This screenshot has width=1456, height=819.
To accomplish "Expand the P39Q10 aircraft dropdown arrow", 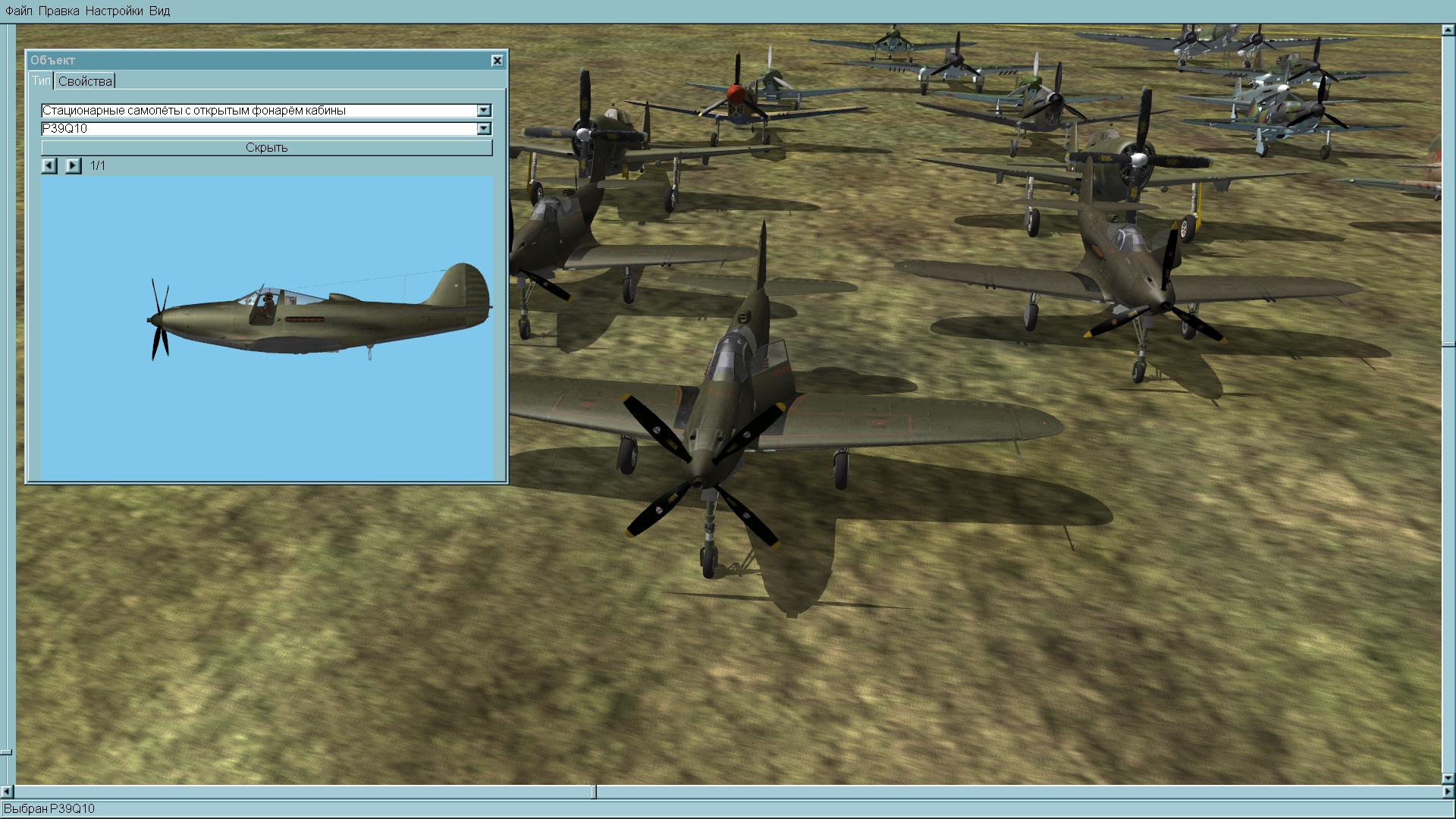I will (484, 129).
